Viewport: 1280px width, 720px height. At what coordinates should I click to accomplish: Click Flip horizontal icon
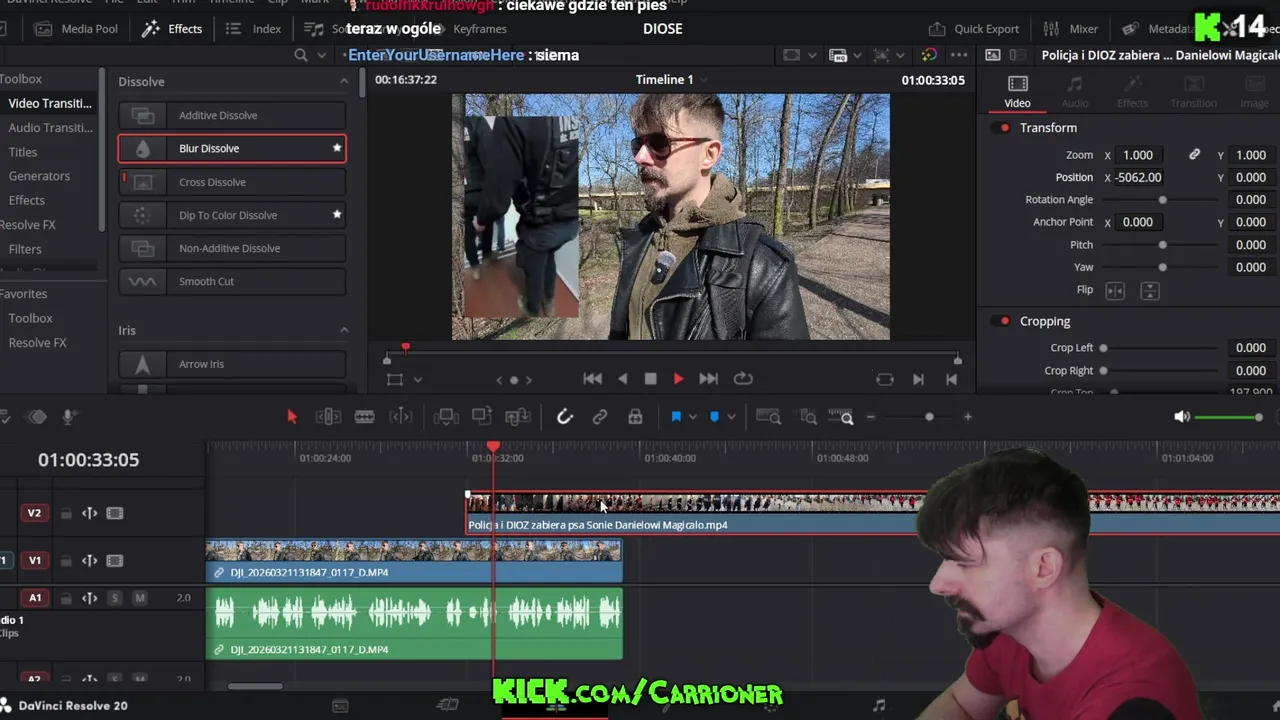pyautogui.click(x=1115, y=290)
